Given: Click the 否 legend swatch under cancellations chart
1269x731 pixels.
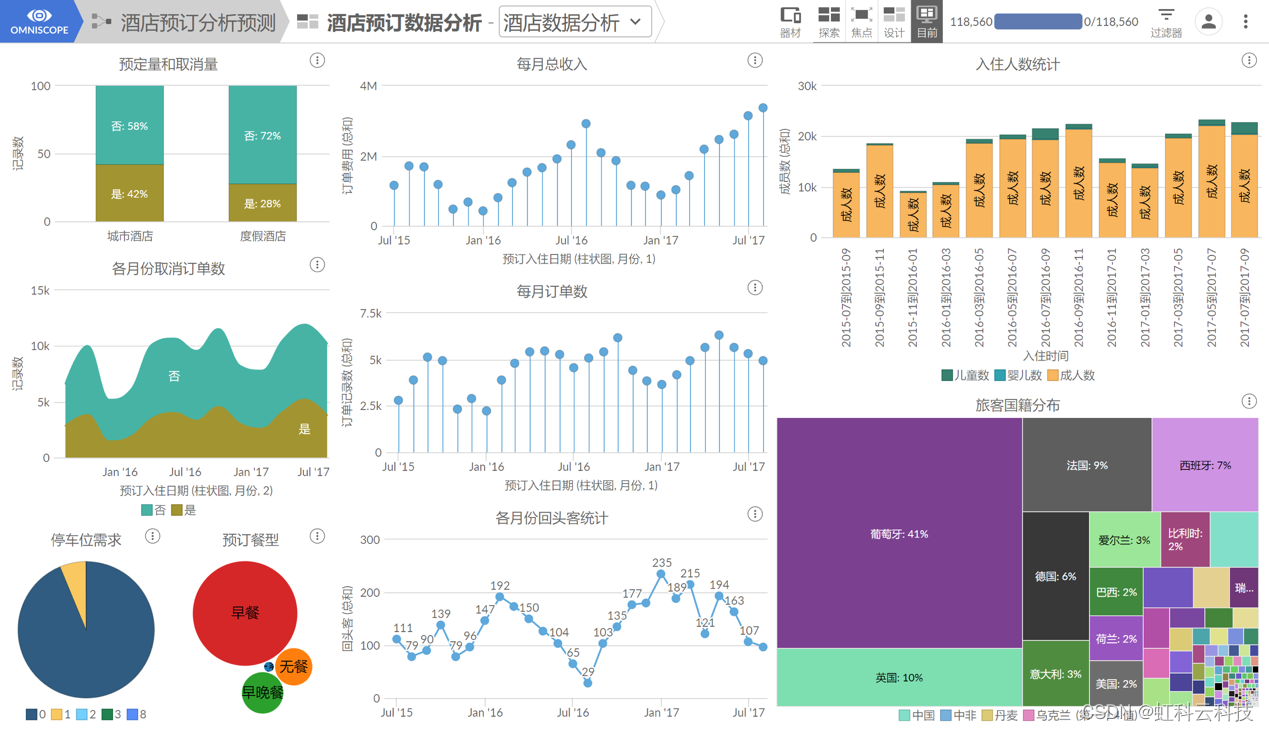Looking at the screenshot, I should (x=147, y=510).
